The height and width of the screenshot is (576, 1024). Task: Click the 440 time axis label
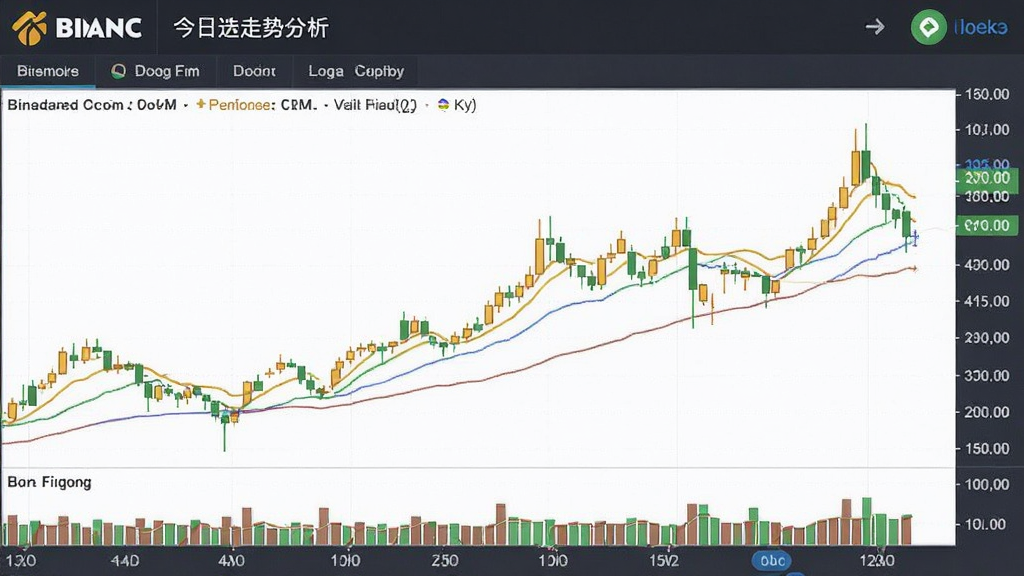pos(125,560)
